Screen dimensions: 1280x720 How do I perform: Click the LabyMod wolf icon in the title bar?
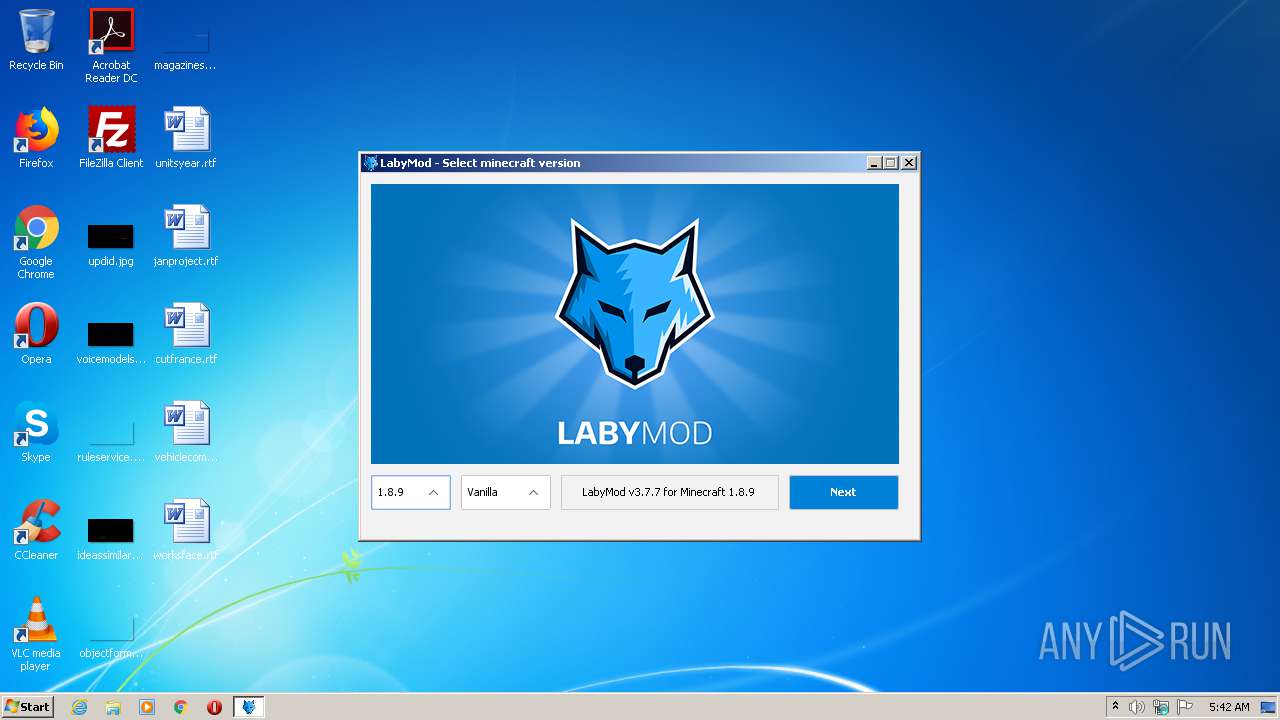[x=370, y=163]
